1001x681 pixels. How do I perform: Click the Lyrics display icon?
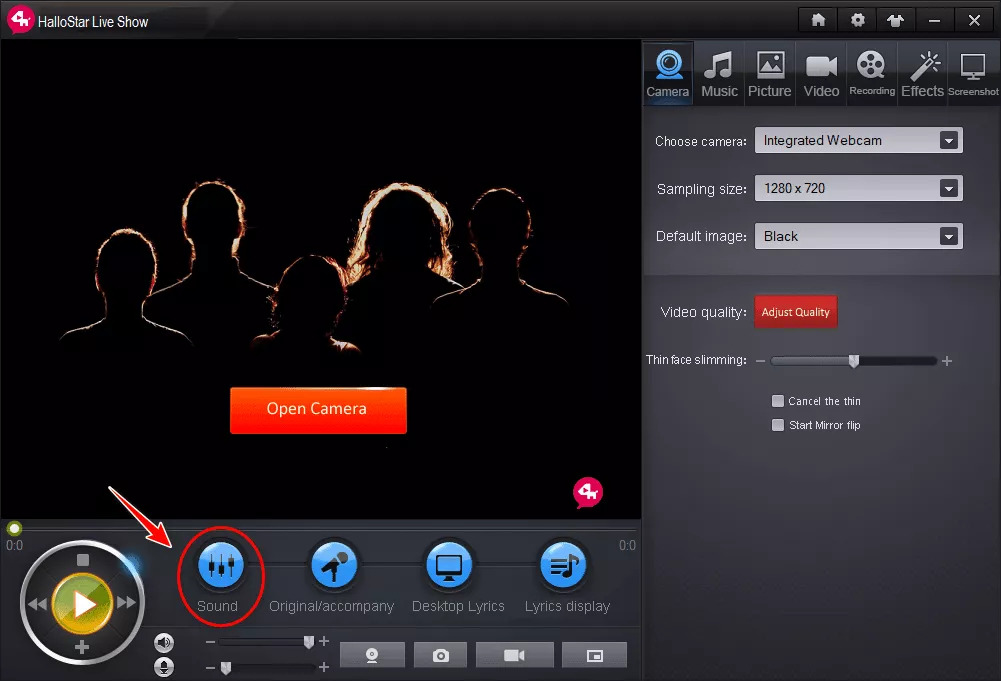pos(563,565)
